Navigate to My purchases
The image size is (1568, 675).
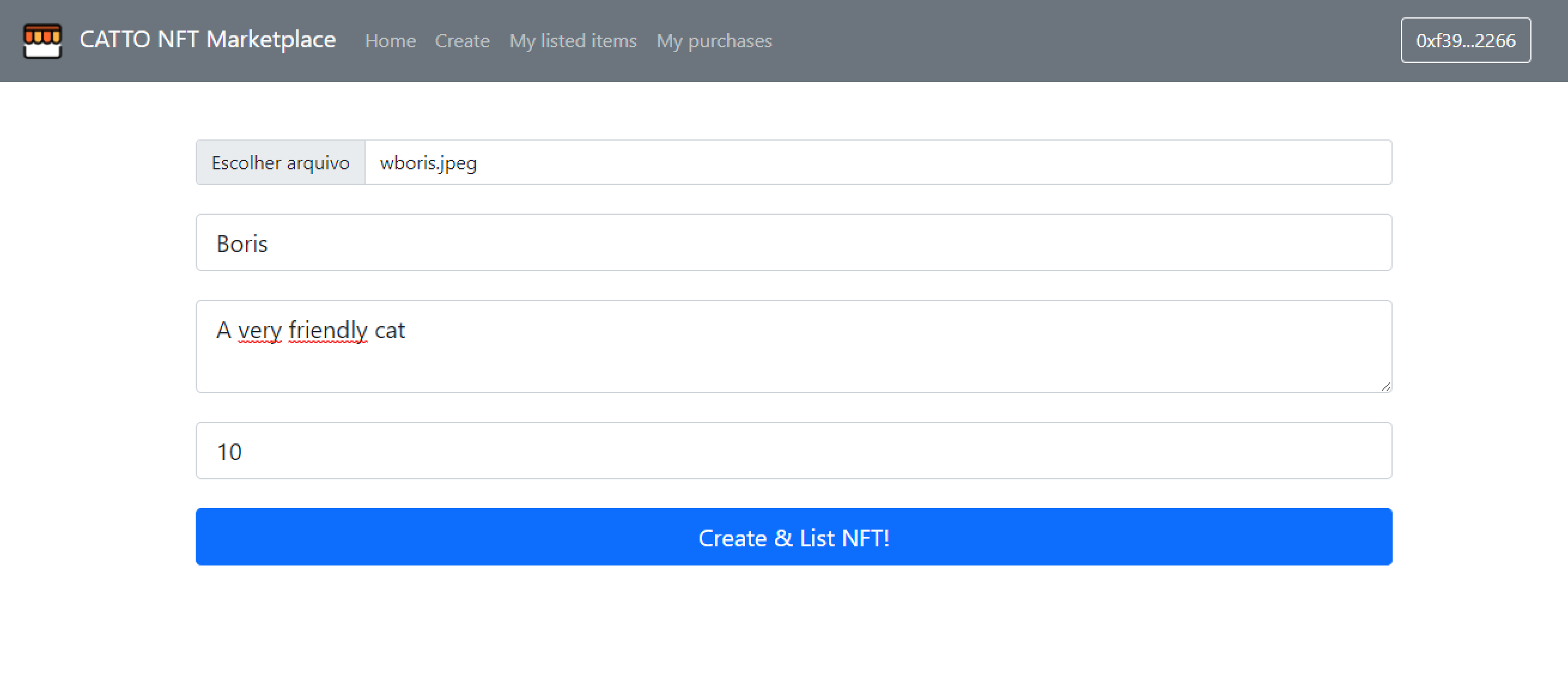(713, 41)
